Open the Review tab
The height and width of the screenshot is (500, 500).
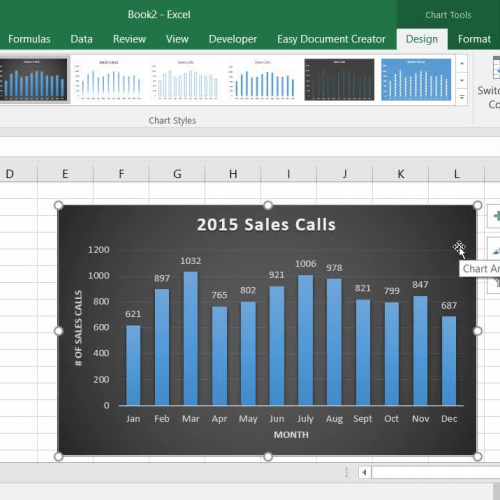129,39
